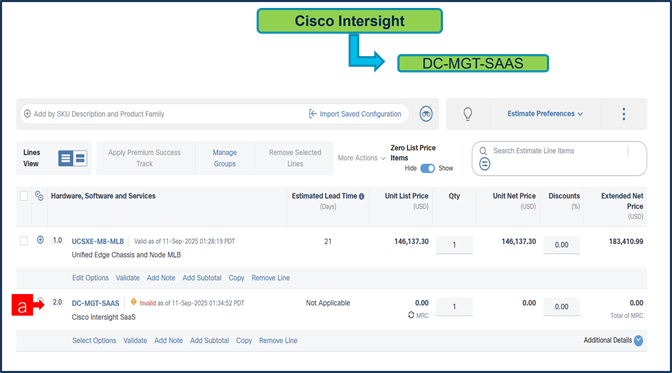Click Remove Line under UCSXE-M8-MLB
Image resolution: width=672 pixels, height=373 pixels.
pyautogui.click(x=270, y=278)
